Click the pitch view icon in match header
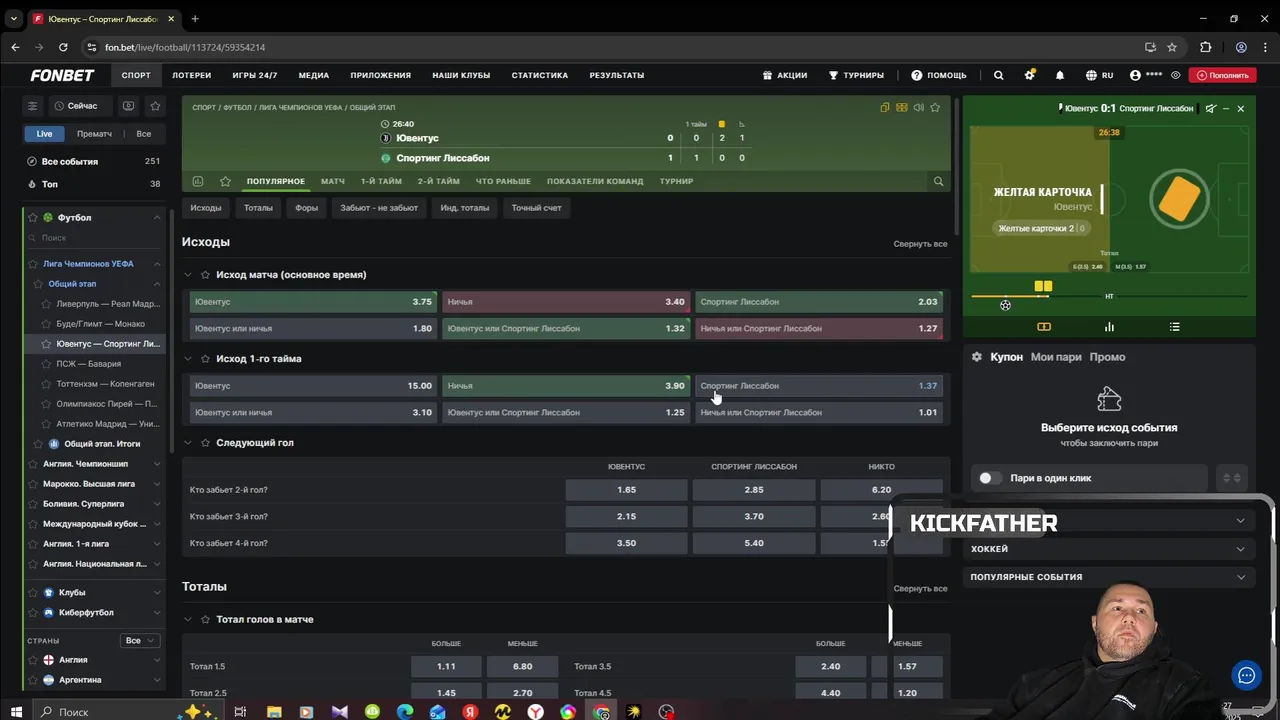This screenshot has width=1280, height=720. tap(902, 108)
